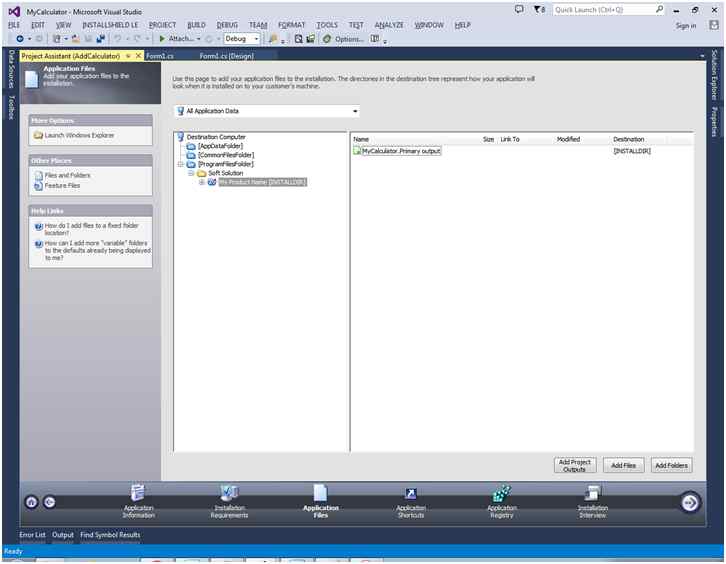726x564 pixels.
Task: Click the navigate backward toolbar icon
Action: pyautogui.click(x=20, y=39)
